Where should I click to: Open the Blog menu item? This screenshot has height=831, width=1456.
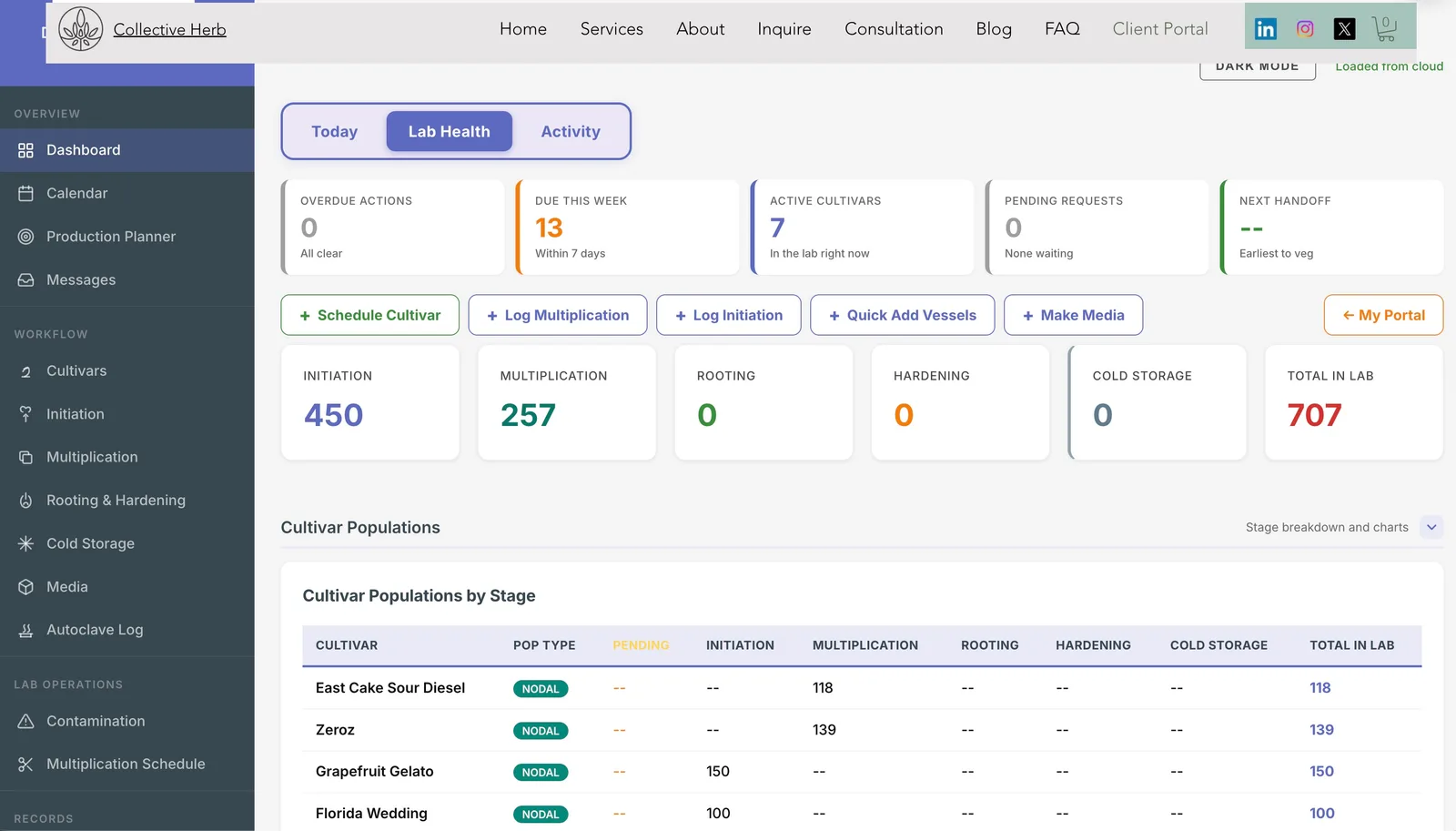(994, 29)
